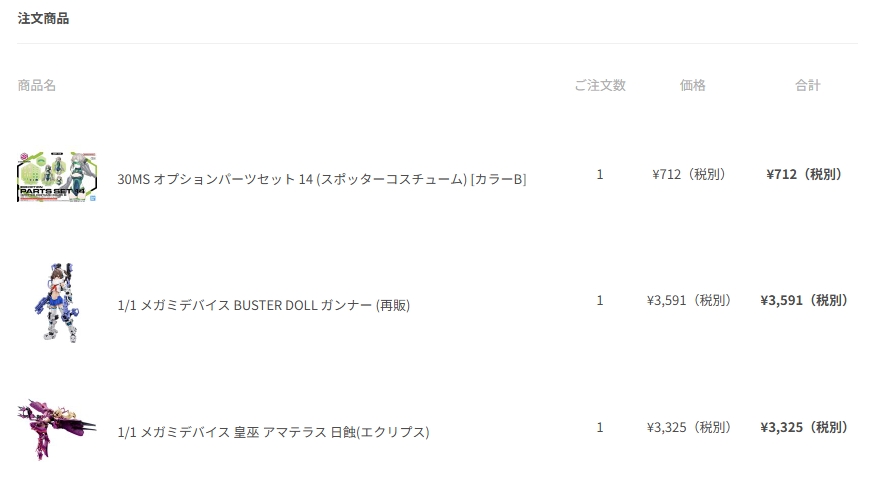Screen dimensions: 869x486
Task: Click the 30MS Option Parts Set 14 thumbnail
Action: coord(57,177)
